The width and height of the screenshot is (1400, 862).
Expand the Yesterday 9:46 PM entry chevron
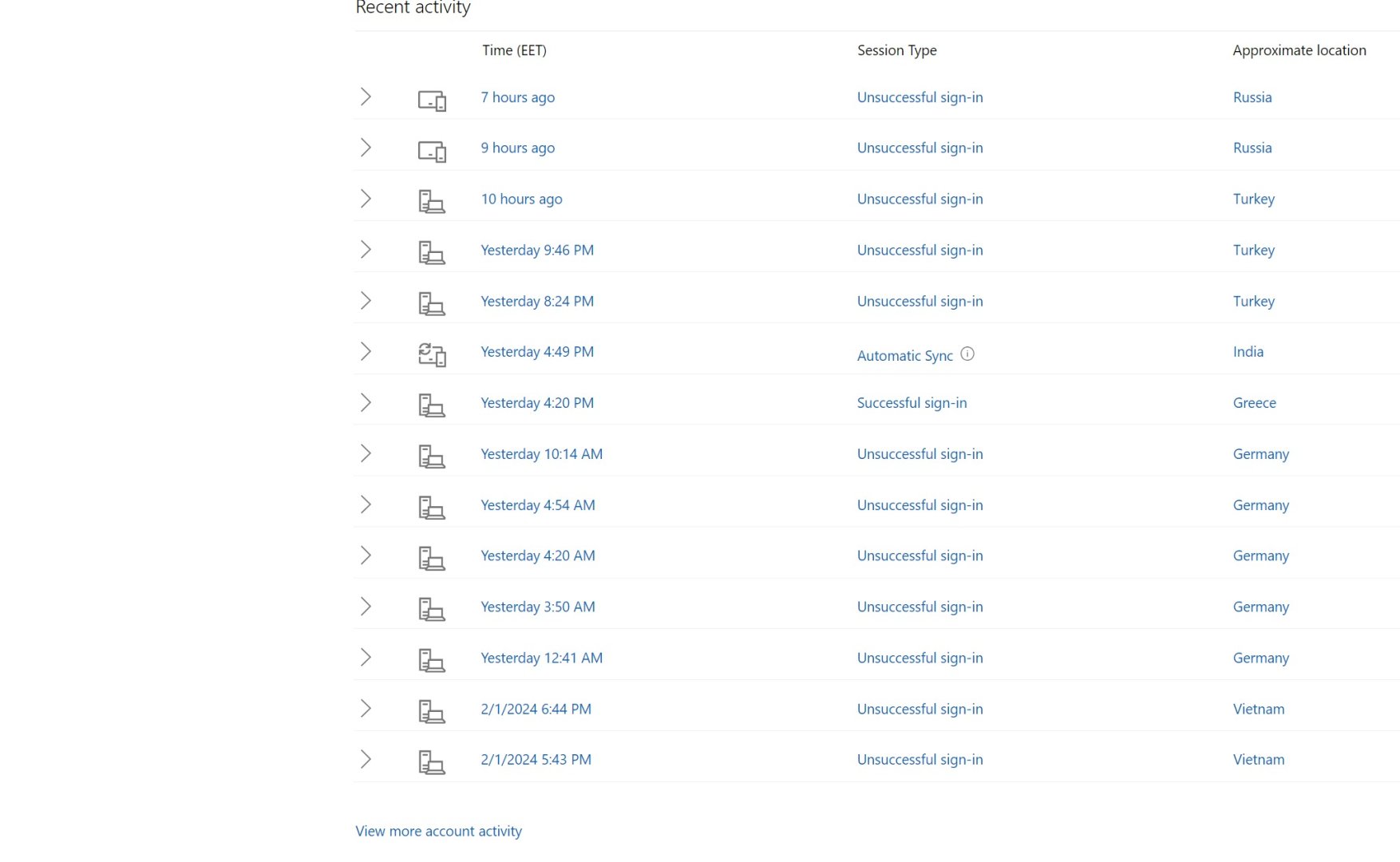366,250
